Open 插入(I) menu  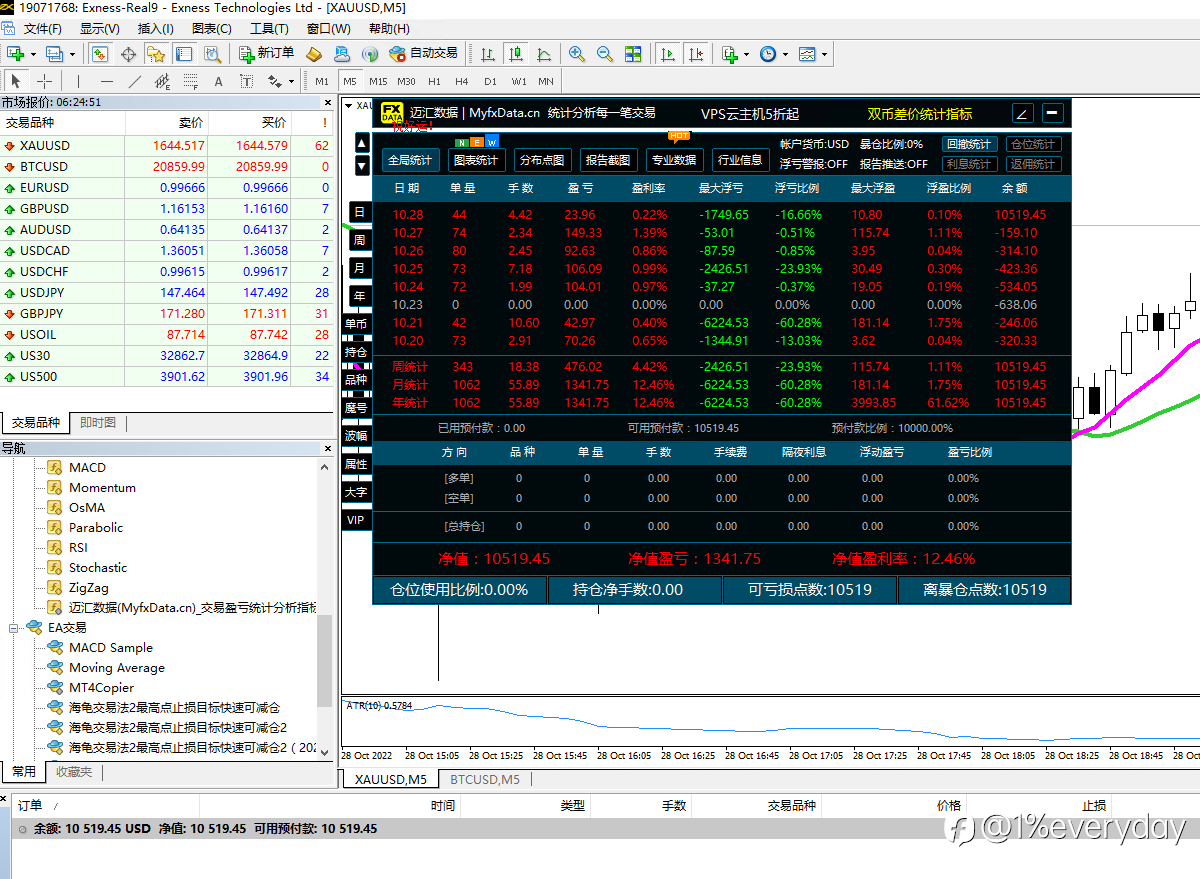click(x=155, y=28)
